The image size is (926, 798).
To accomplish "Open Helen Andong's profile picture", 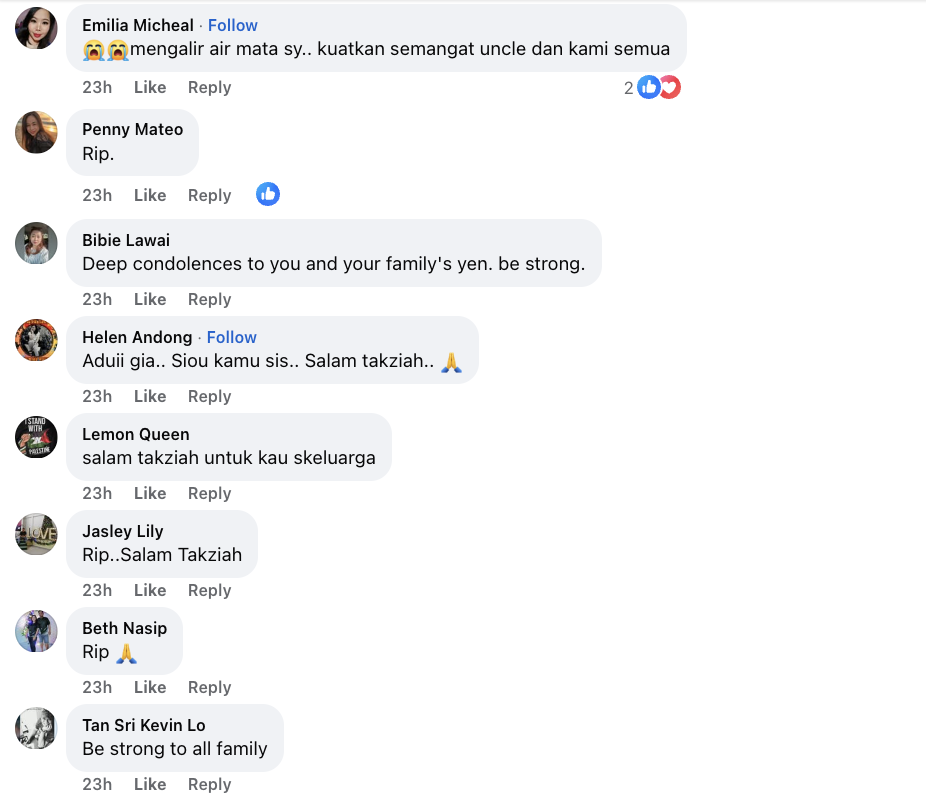I will point(36,340).
